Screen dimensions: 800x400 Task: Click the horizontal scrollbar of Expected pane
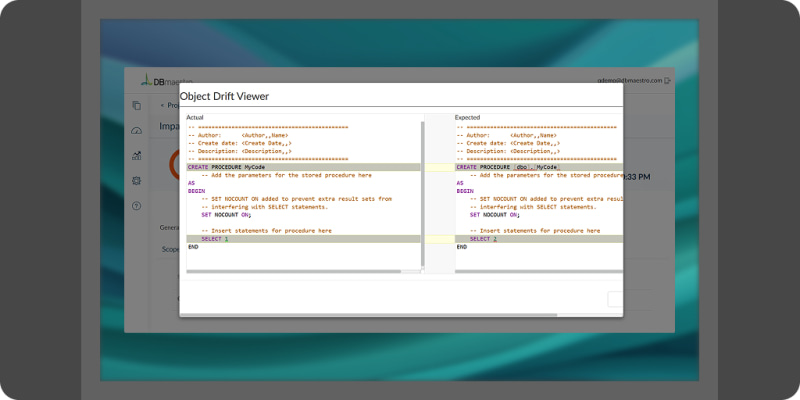539,271
